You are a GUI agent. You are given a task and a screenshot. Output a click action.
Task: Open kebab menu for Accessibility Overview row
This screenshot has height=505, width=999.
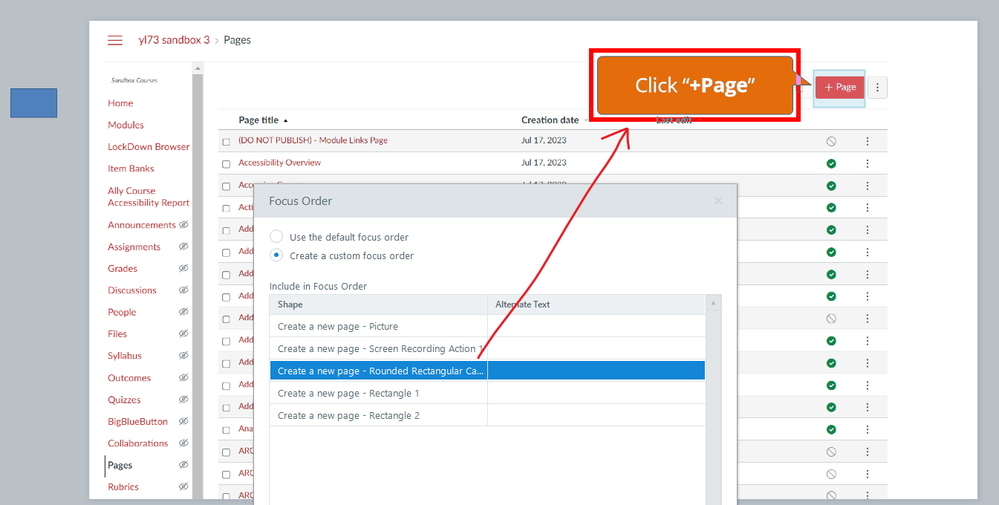pos(867,164)
